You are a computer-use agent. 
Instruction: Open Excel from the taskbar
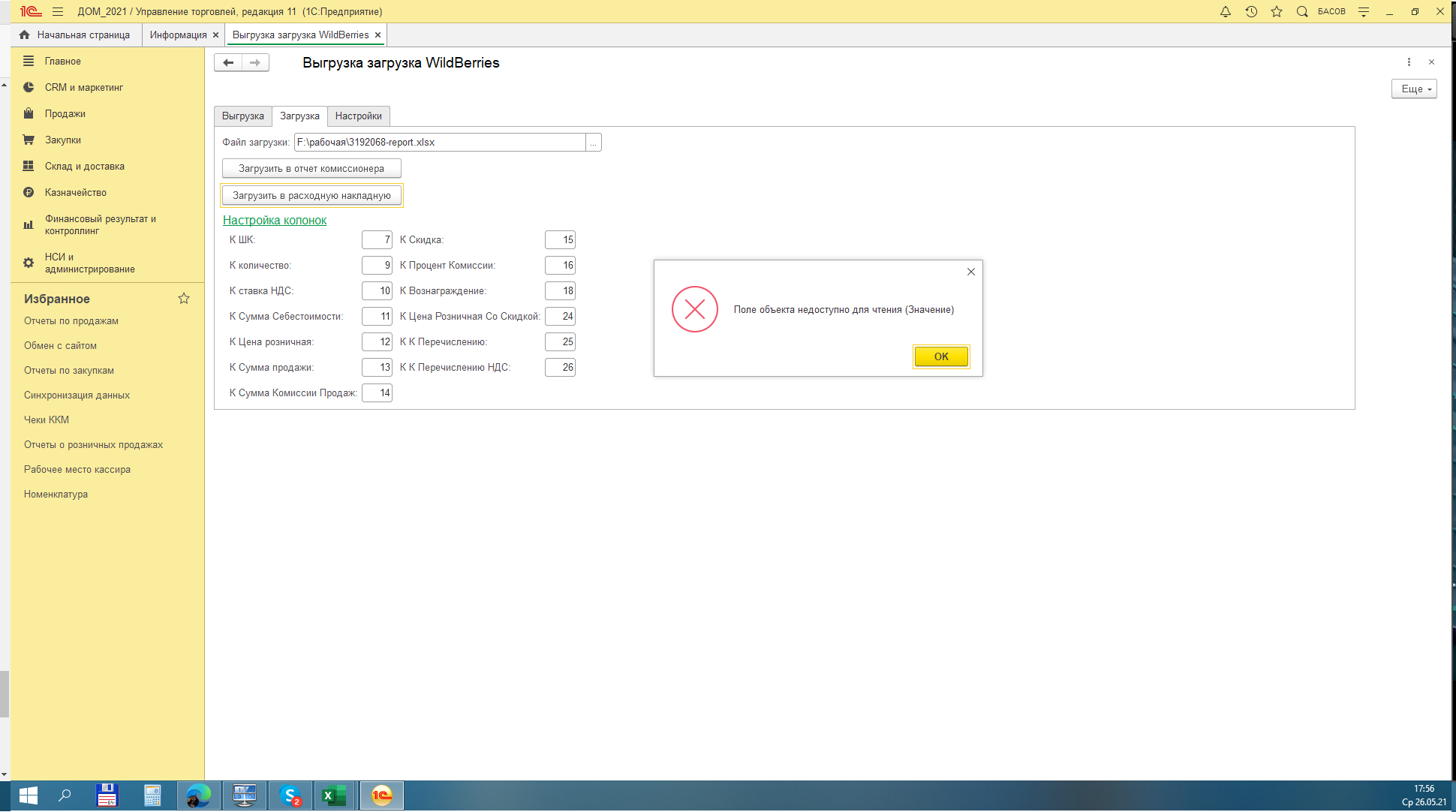click(335, 795)
